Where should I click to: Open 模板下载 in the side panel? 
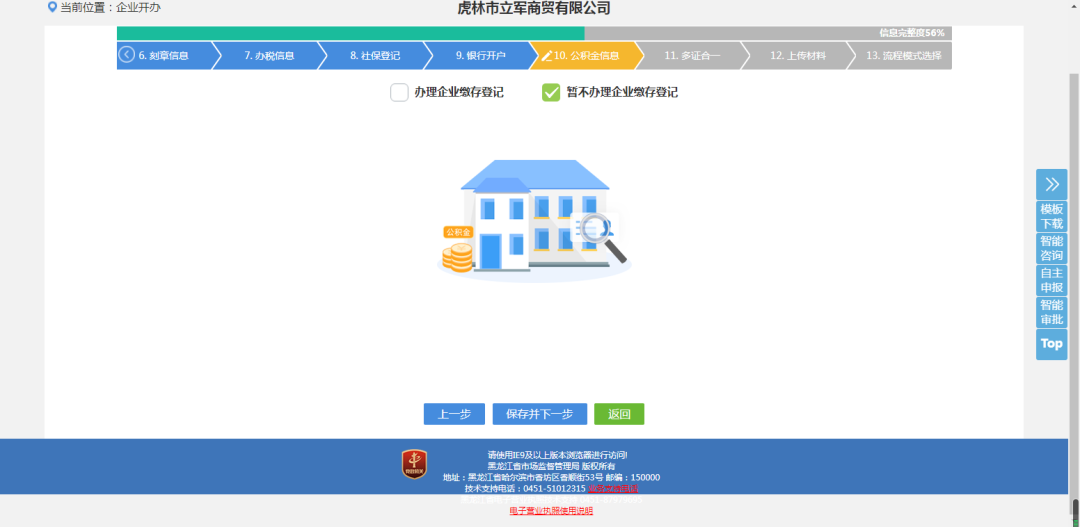click(x=1051, y=216)
